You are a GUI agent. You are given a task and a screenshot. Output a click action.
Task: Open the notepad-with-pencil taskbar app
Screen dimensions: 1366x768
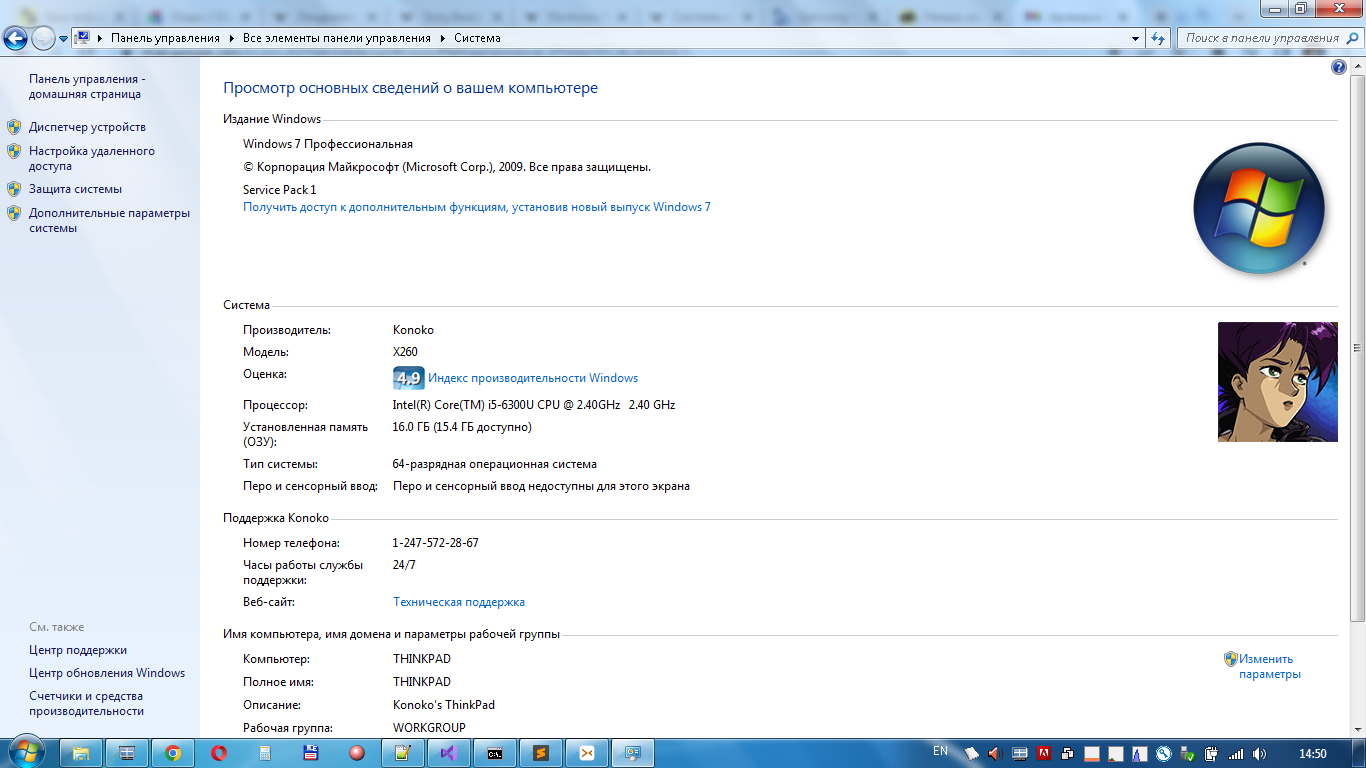pos(403,753)
